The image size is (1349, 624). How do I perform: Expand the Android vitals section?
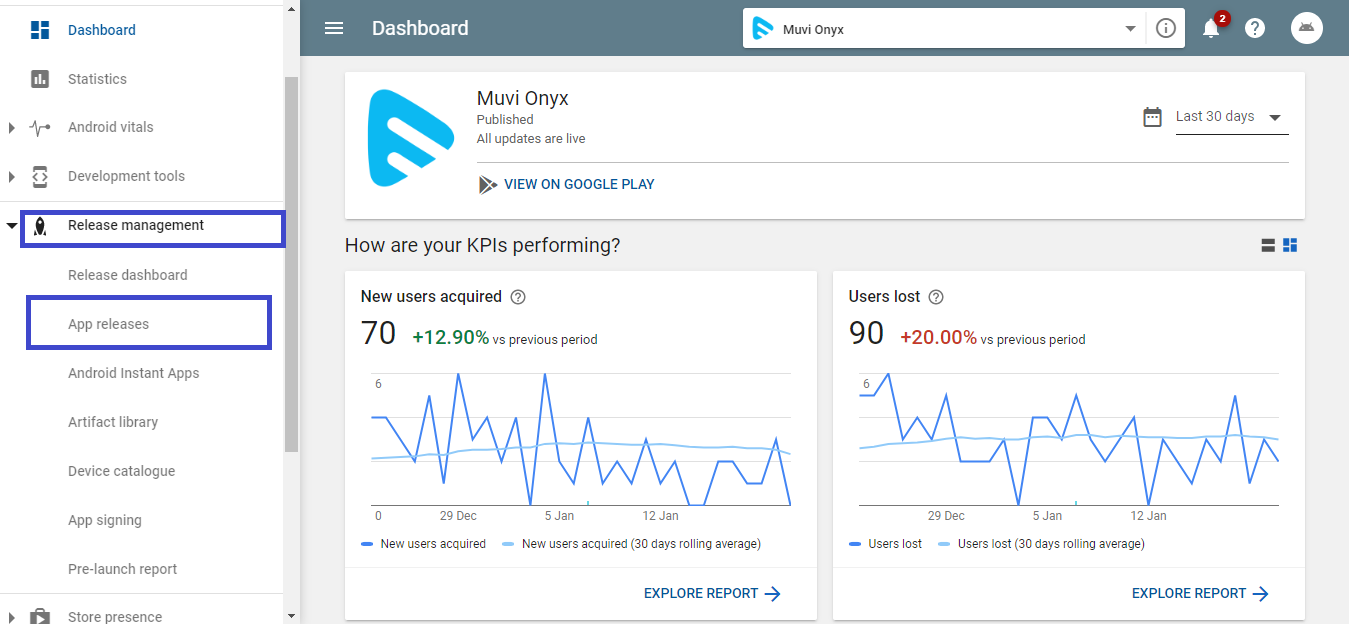tap(12, 128)
